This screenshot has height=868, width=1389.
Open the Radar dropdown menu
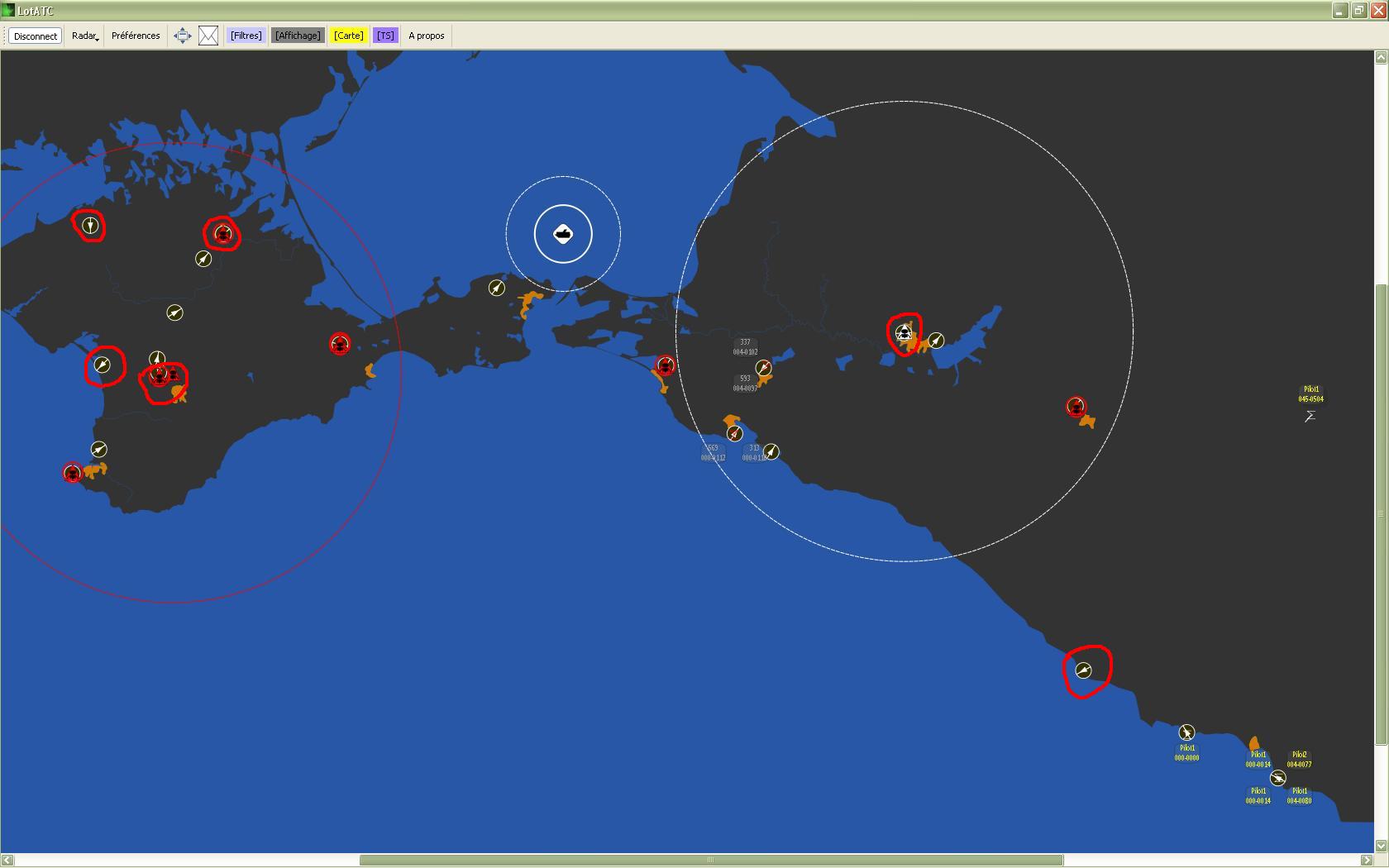(85, 36)
